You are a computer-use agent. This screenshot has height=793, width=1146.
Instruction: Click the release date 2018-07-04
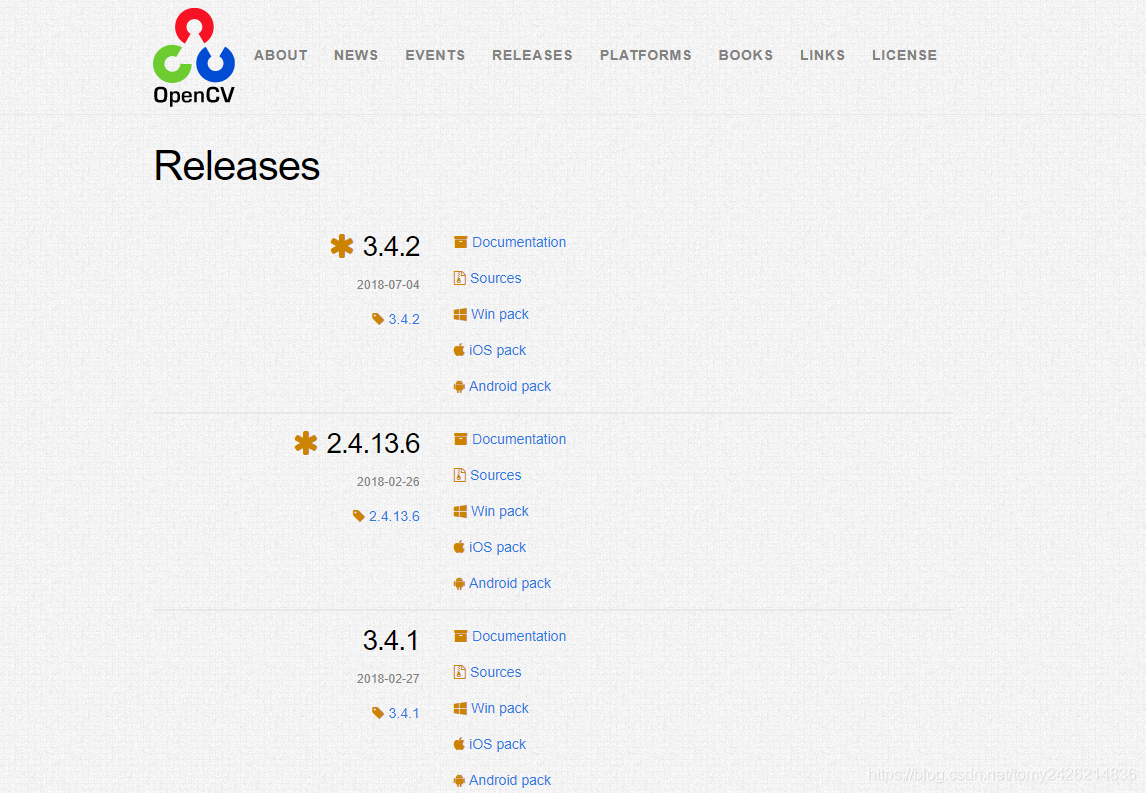[x=388, y=285]
